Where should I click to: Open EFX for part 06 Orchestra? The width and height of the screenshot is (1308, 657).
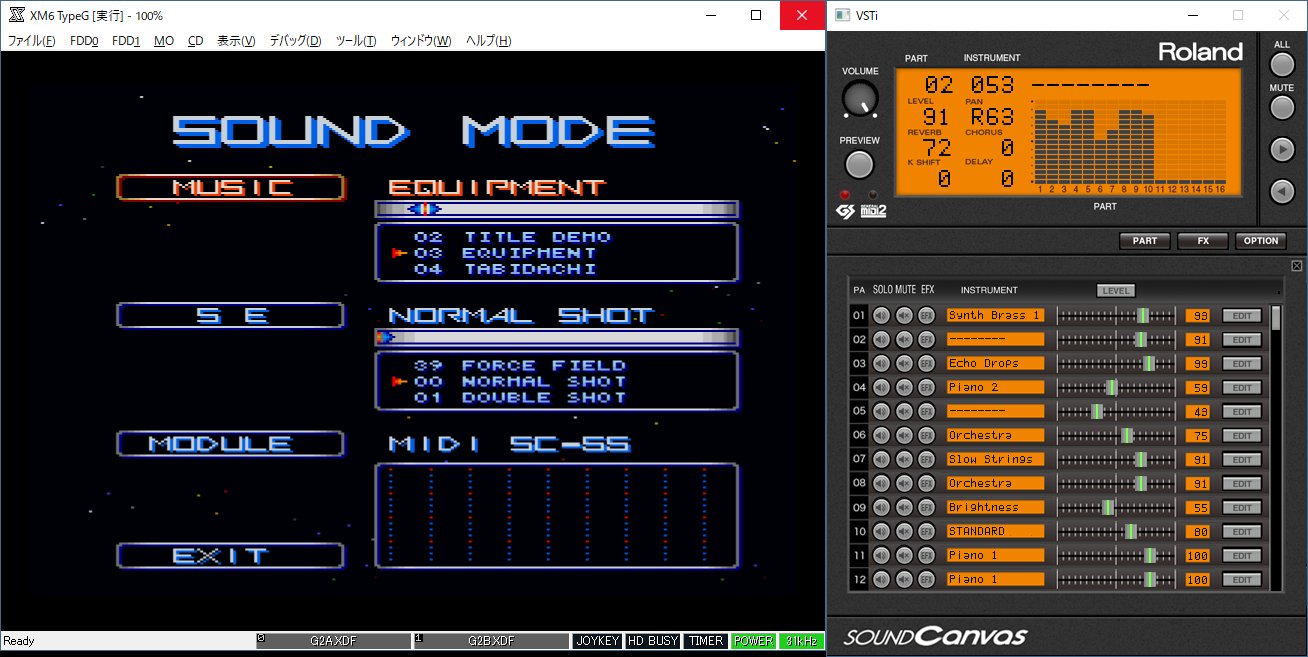pos(926,435)
